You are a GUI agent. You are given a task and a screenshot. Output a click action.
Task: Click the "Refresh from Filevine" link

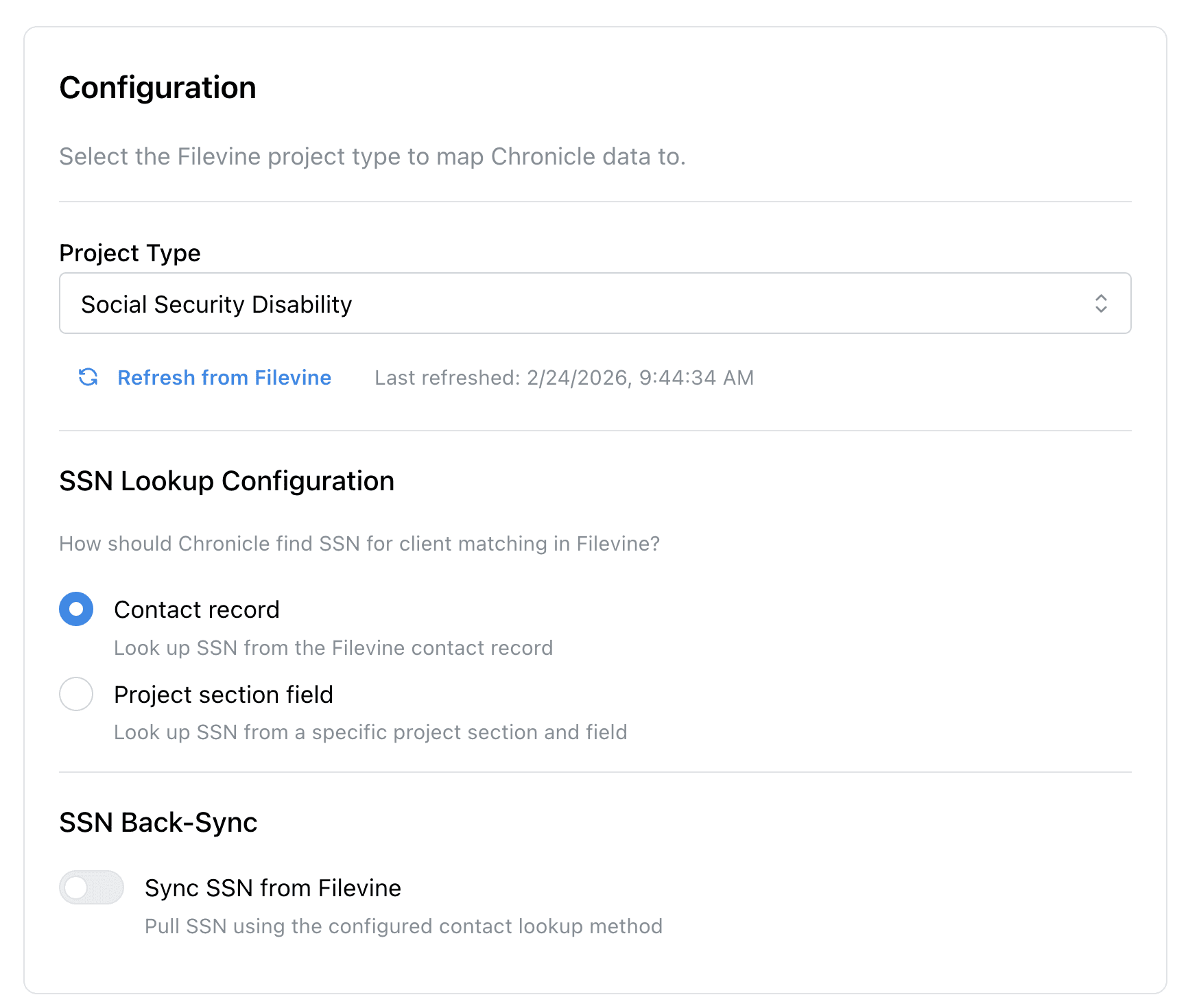[224, 378]
